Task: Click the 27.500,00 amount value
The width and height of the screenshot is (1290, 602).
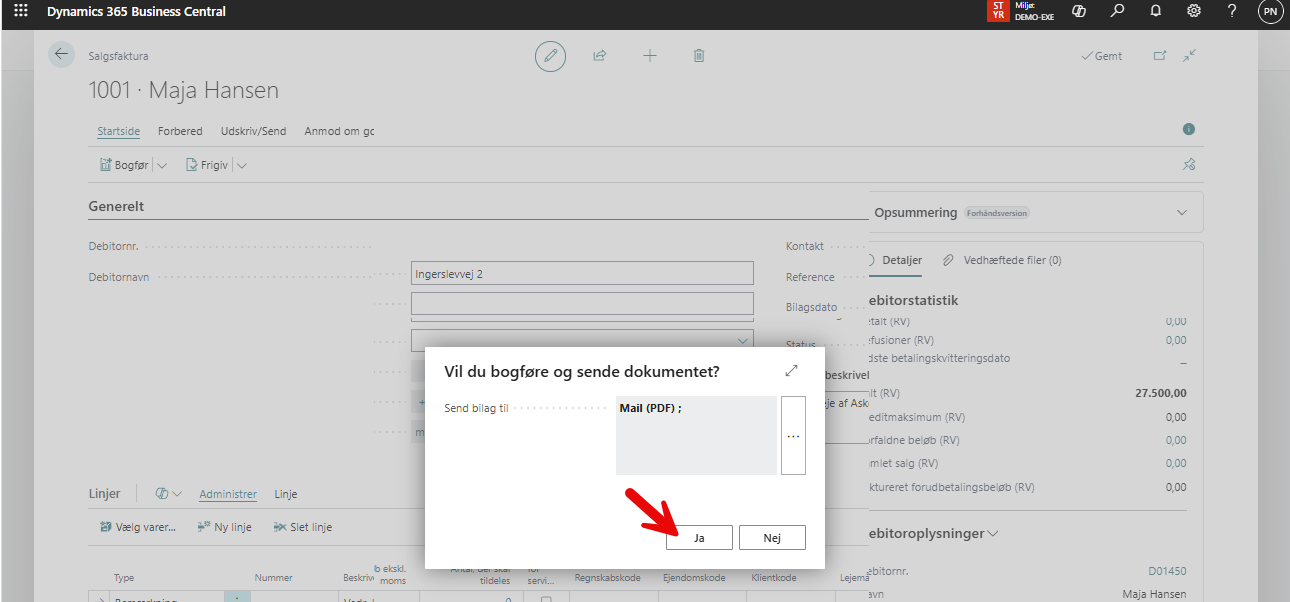Action: (1161, 393)
